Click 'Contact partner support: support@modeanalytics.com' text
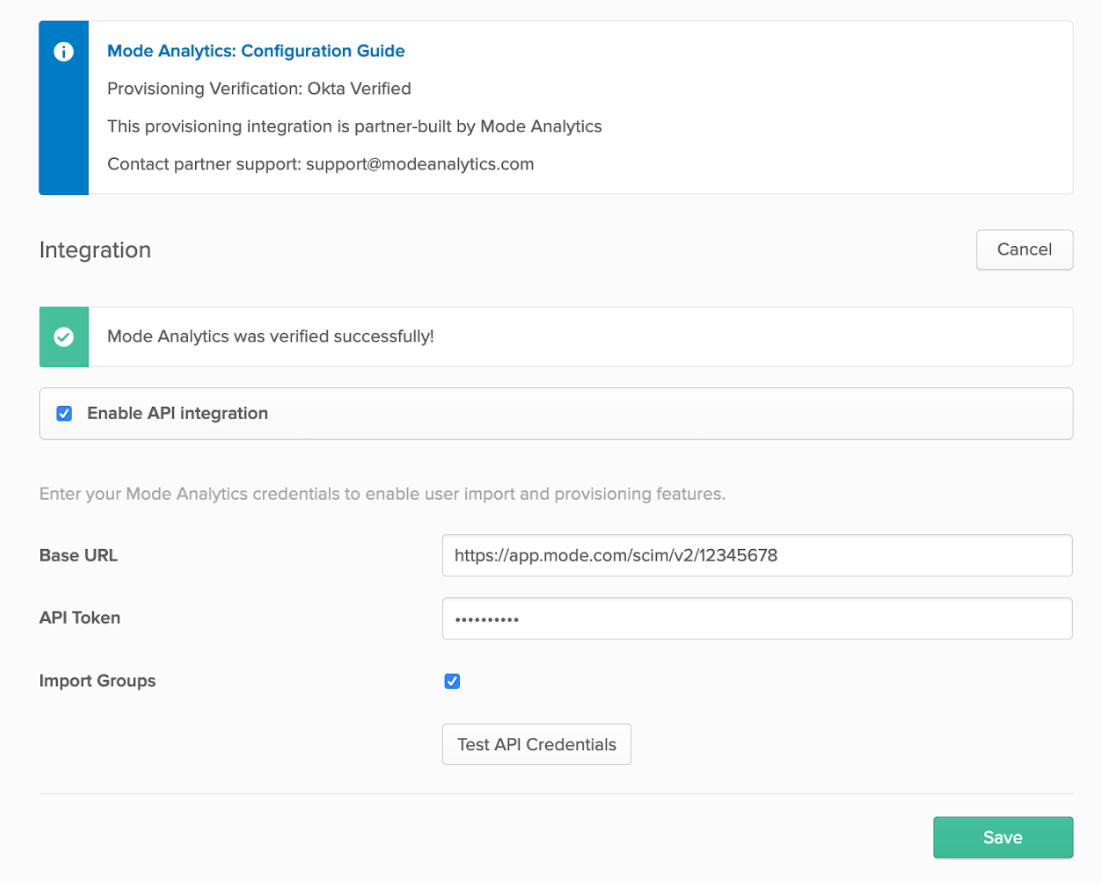Image resolution: width=1102 pixels, height=884 pixels. (320, 164)
